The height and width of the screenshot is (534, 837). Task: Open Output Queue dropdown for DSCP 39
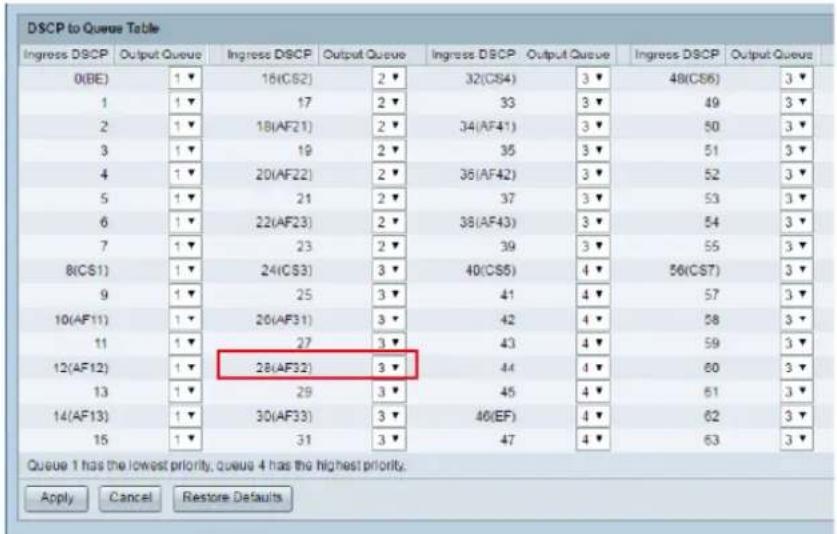[x=593, y=246]
